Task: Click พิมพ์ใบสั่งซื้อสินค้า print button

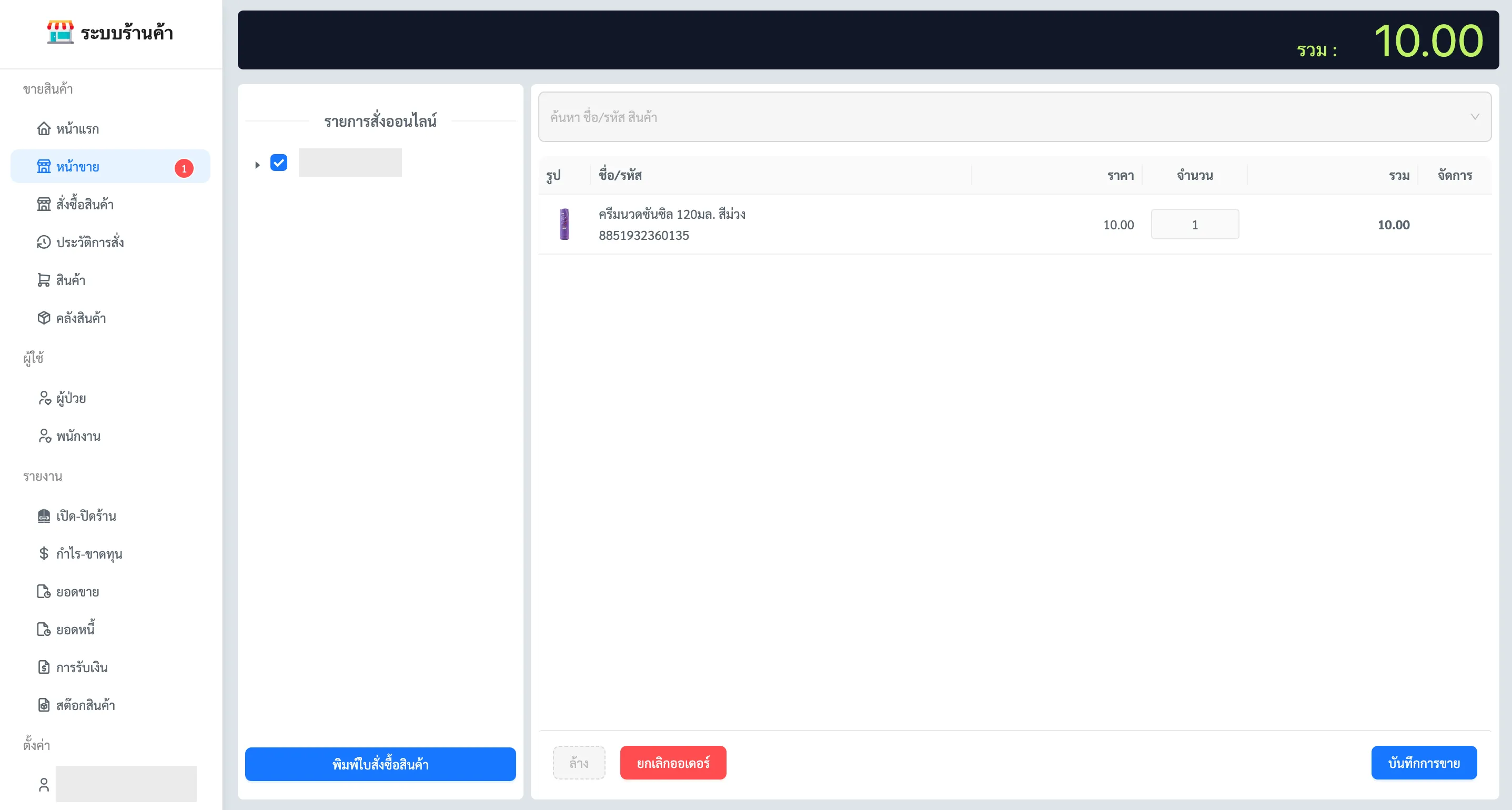Action: [380, 764]
